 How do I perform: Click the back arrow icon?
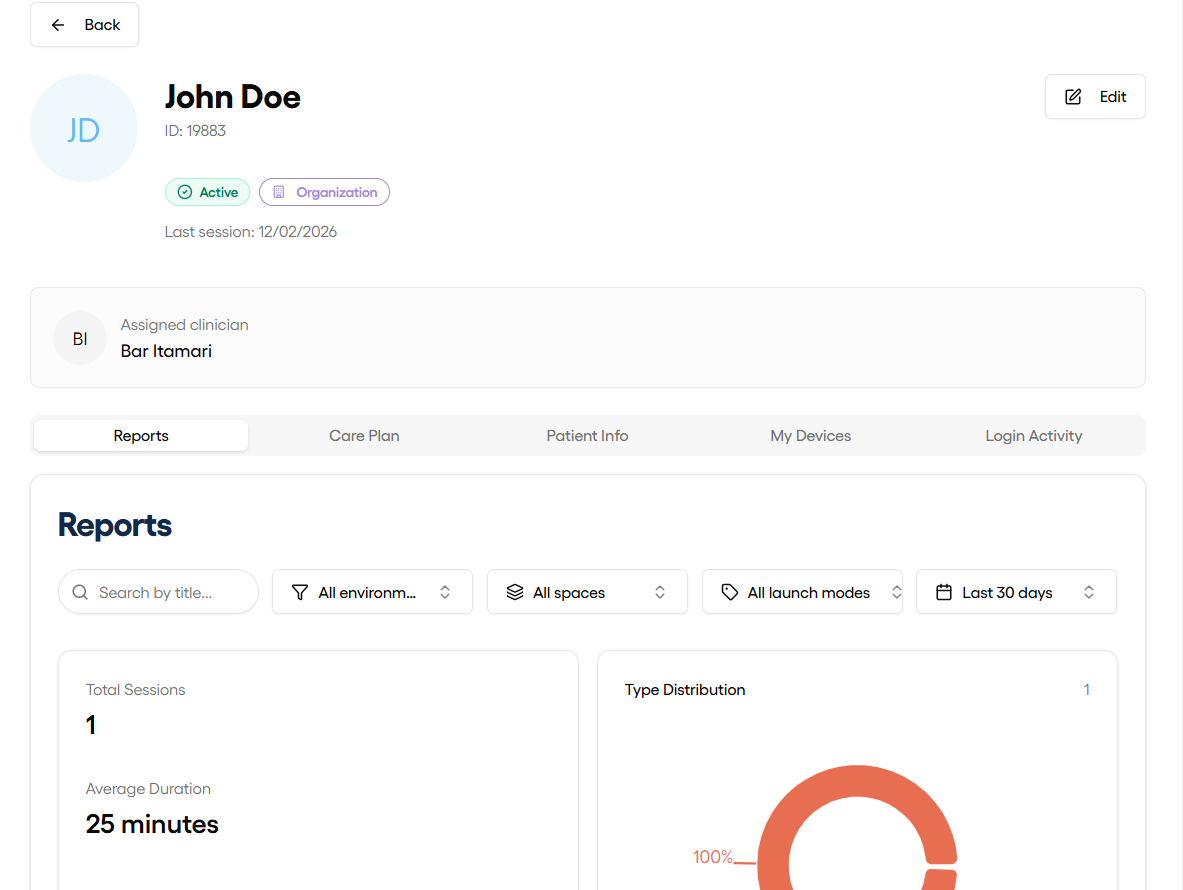(x=57, y=25)
